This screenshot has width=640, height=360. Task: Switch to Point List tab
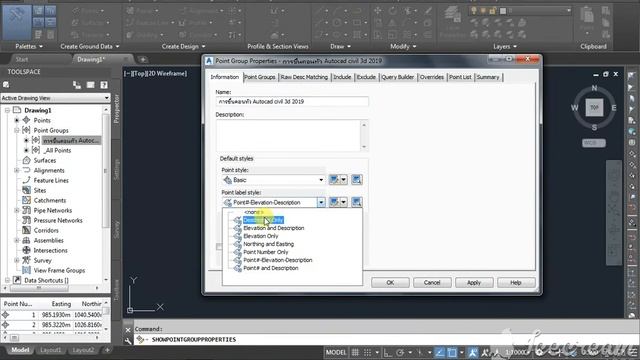(460, 77)
